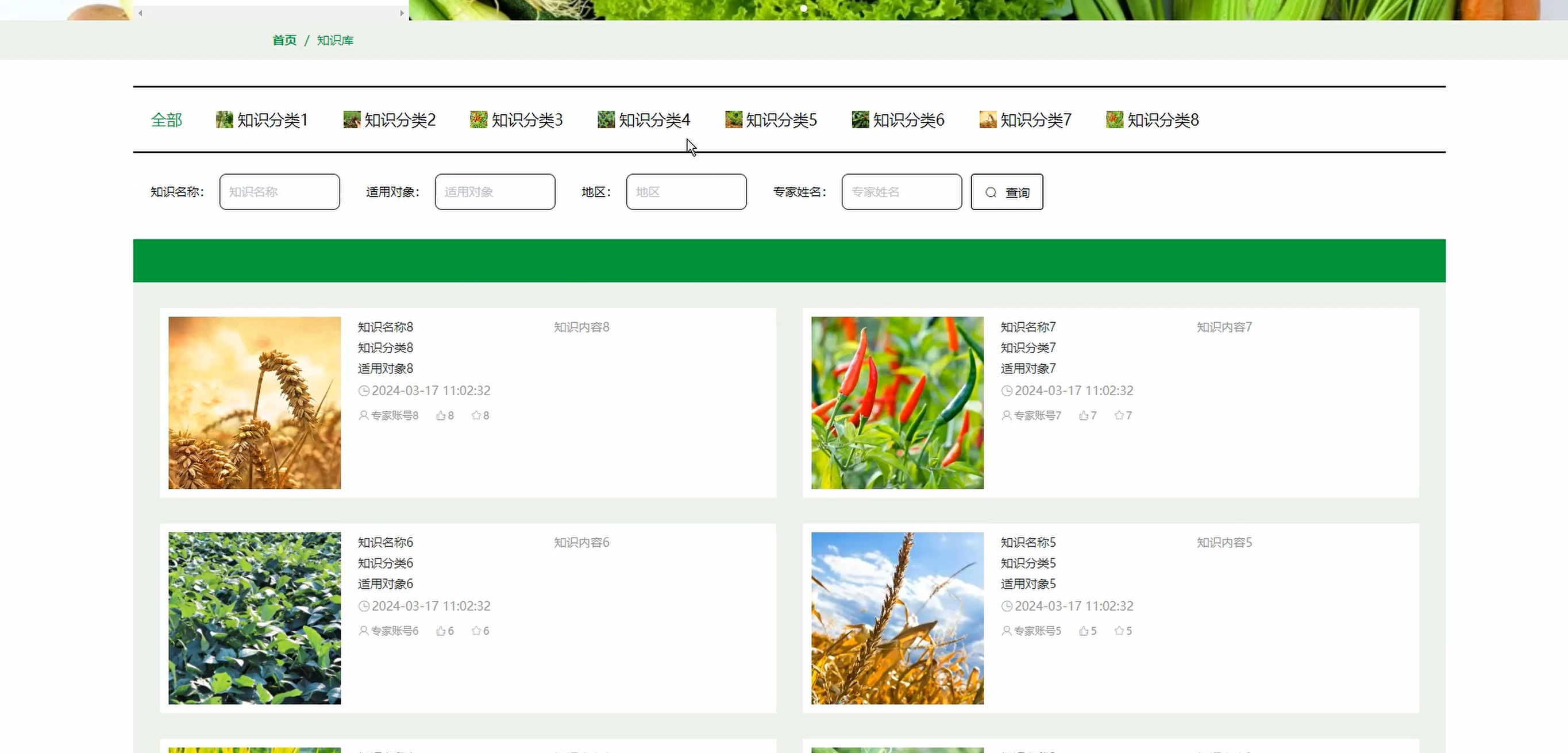Click the 知识内容6 text
Image resolution: width=1568 pixels, height=753 pixels.
[x=581, y=542]
